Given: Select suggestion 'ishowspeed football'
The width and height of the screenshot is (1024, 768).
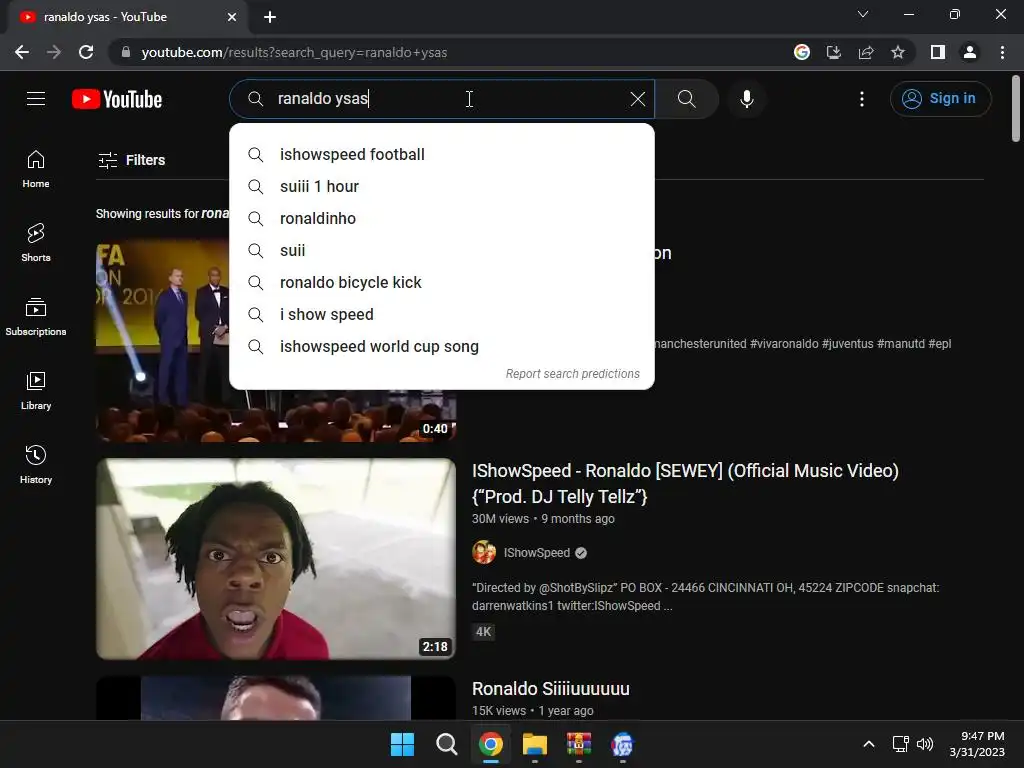Looking at the screenshot, I should point(442,155).
